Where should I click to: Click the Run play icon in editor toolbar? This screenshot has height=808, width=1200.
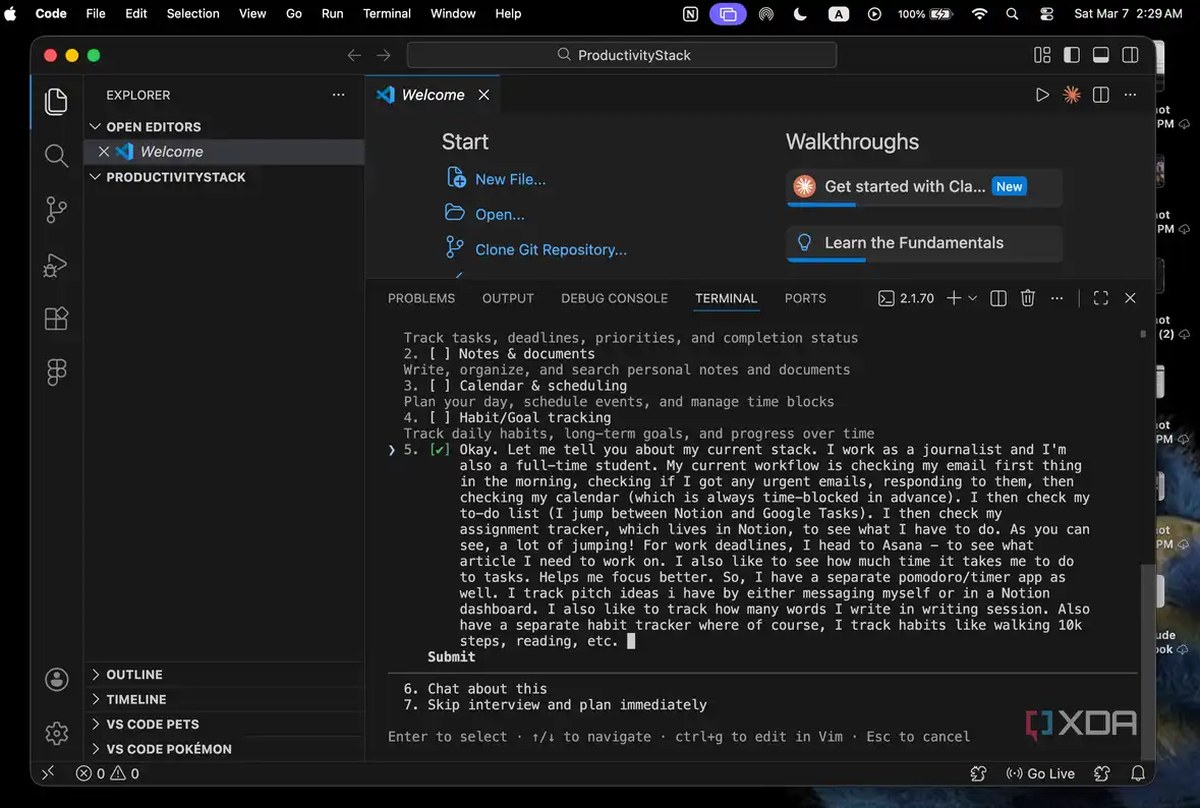coord(1042,95)
